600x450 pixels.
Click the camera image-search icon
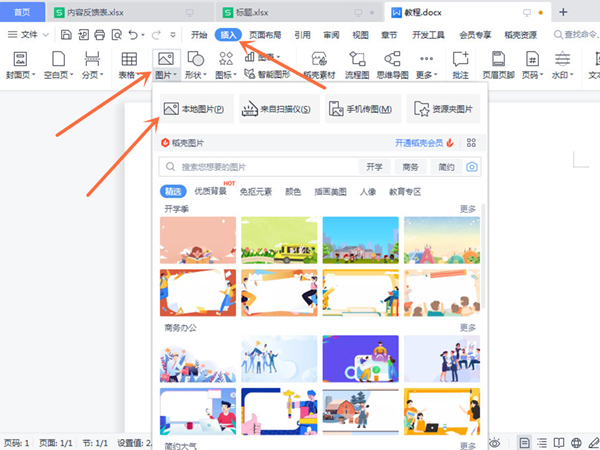(x=471, y=167)
